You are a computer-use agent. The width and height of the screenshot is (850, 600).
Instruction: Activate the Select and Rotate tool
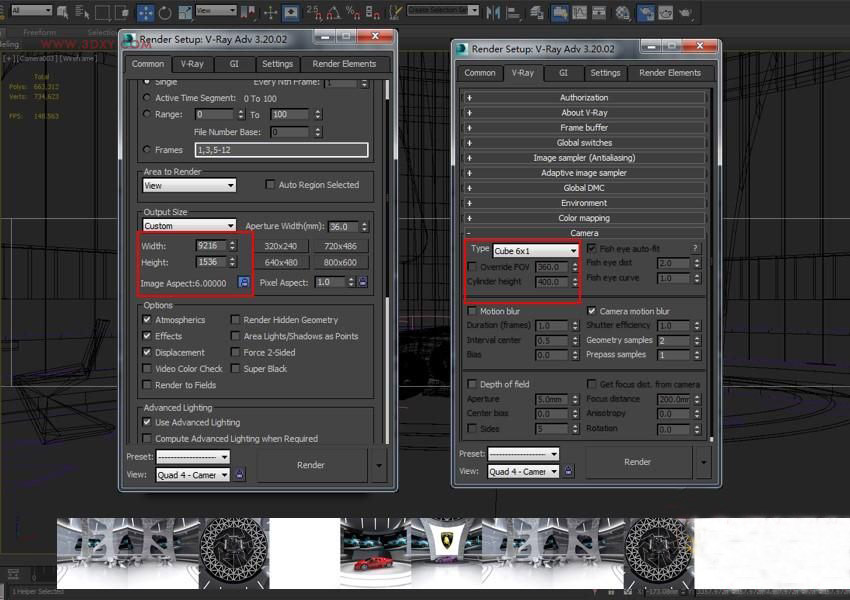(x=165, y=12)
